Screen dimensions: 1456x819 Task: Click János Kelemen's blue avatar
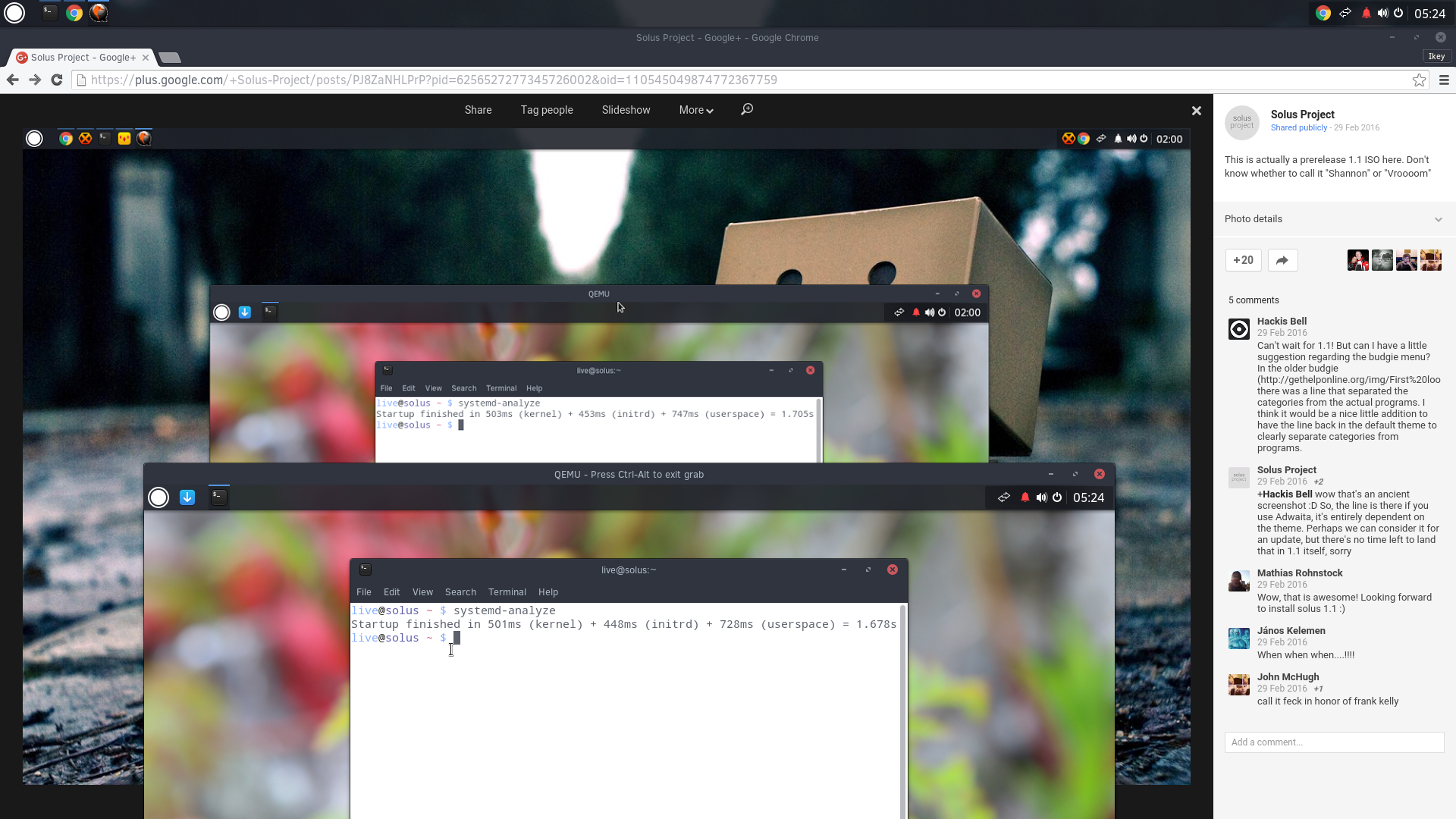tap(1239, 639)
